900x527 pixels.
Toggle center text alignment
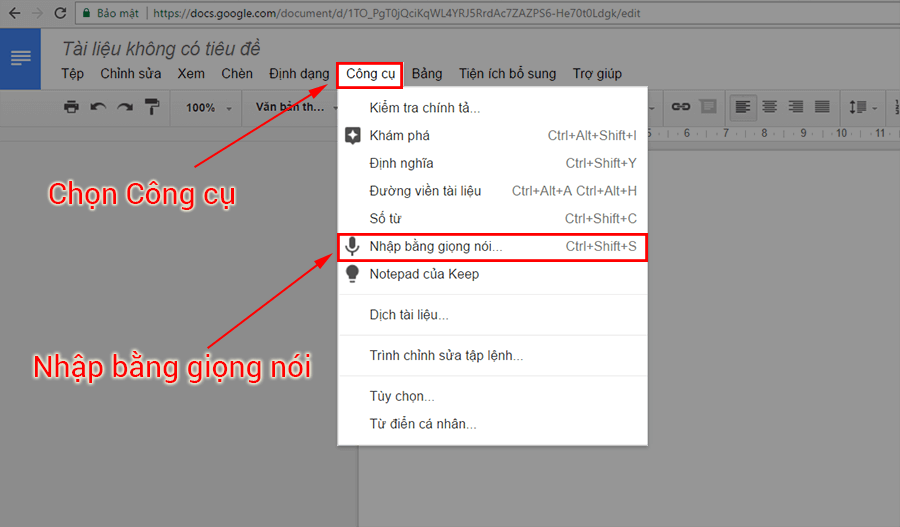pos(769,106)
